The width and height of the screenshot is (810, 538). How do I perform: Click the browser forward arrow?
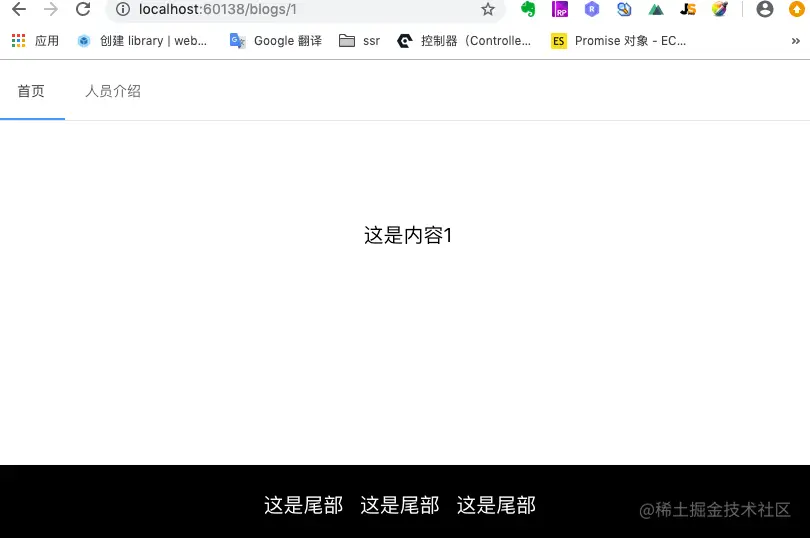pyautogui.click(x=51, y=9)
